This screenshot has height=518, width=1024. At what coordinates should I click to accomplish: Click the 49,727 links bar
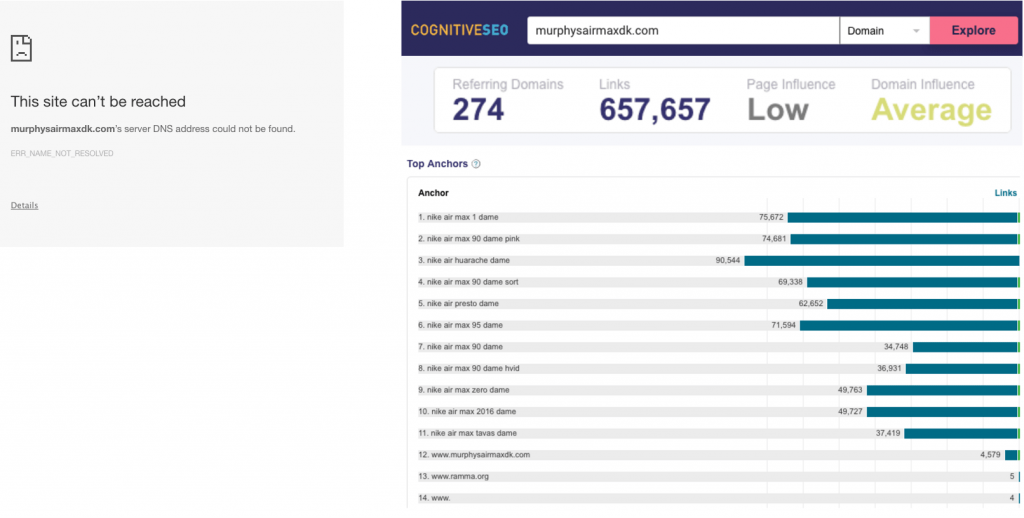[943, 412]
